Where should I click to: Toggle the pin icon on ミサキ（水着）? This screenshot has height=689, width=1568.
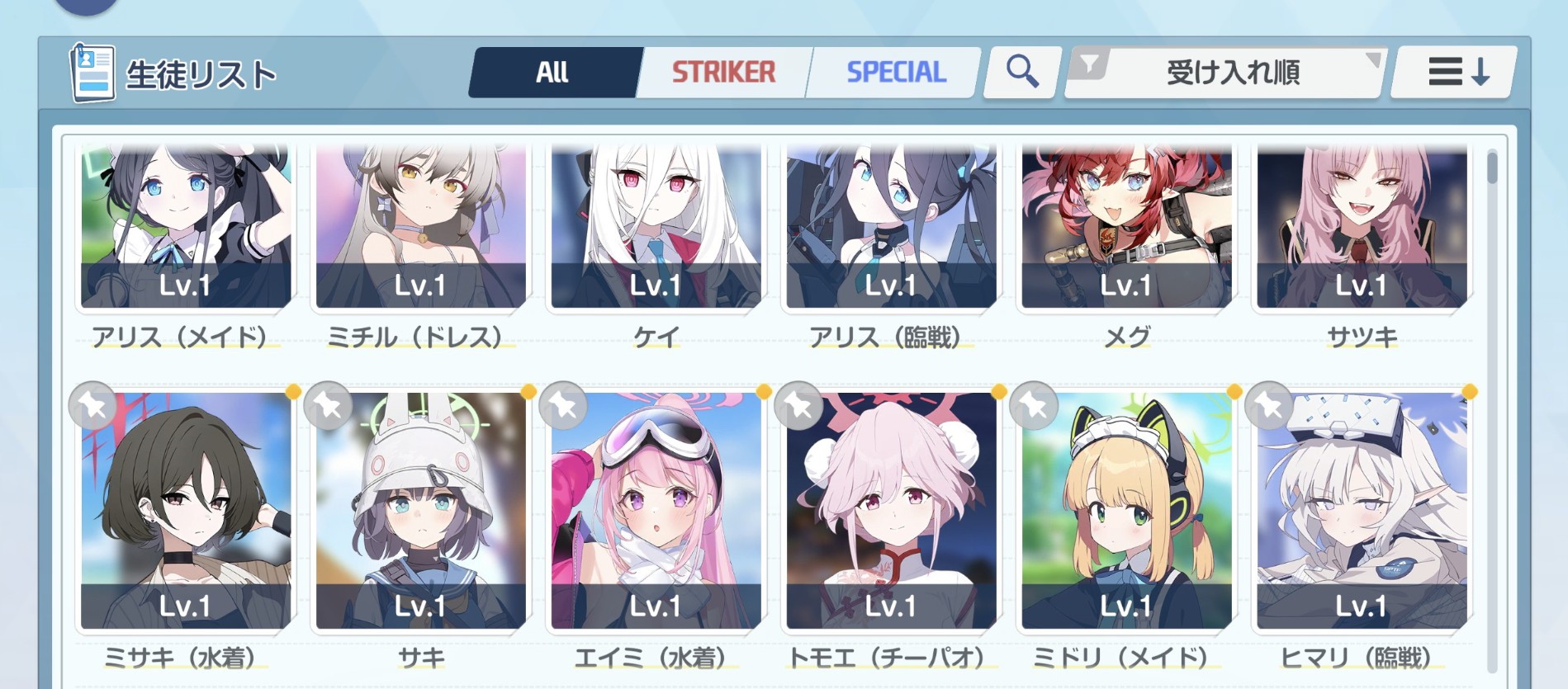pos(93,405)
